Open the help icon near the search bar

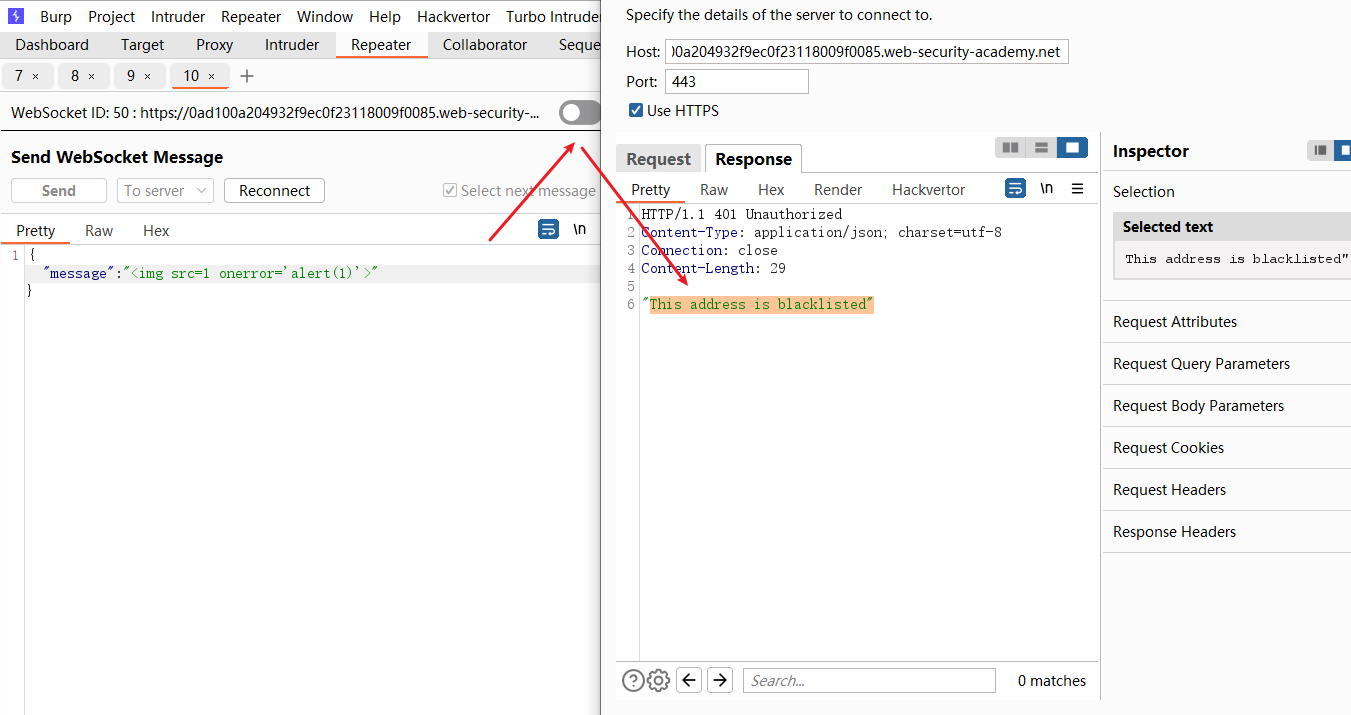[633, 680]
